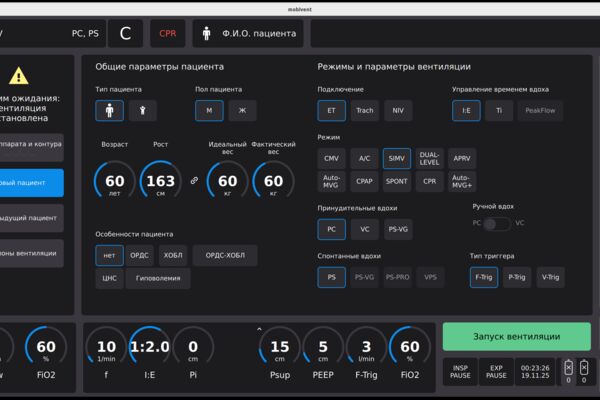Switch to CMV ventilation mode
Screen dimensions: 600x400
coord(331,158)
